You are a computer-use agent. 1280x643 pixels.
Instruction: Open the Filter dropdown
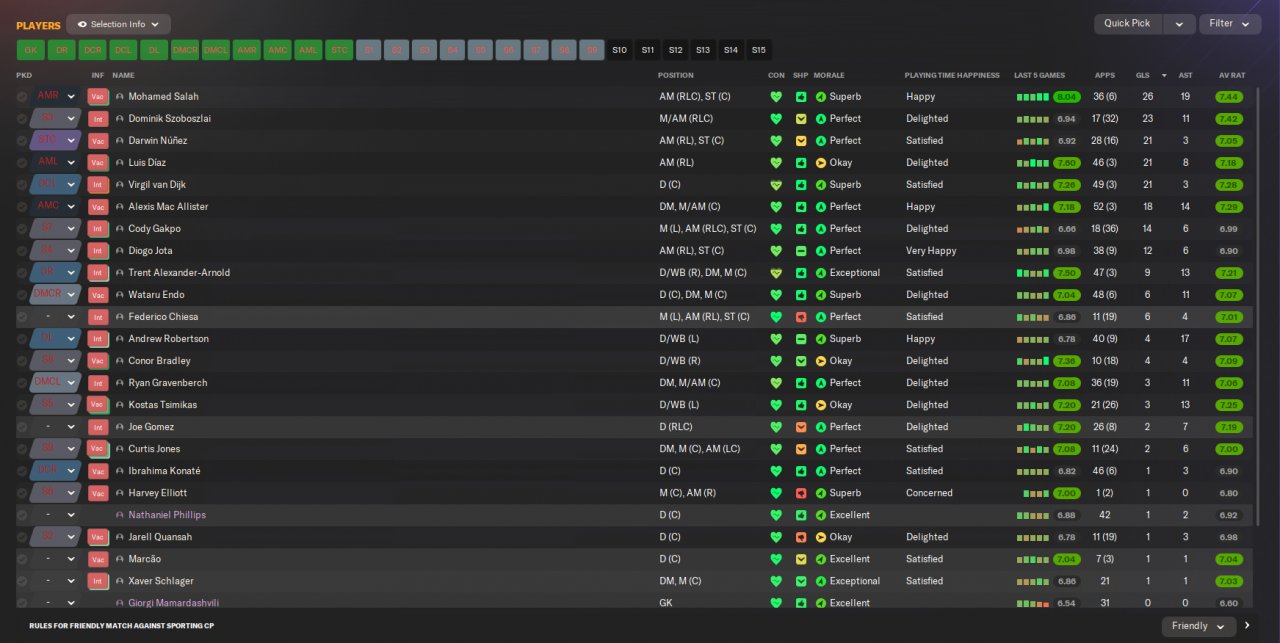(x=1229, y=24)
